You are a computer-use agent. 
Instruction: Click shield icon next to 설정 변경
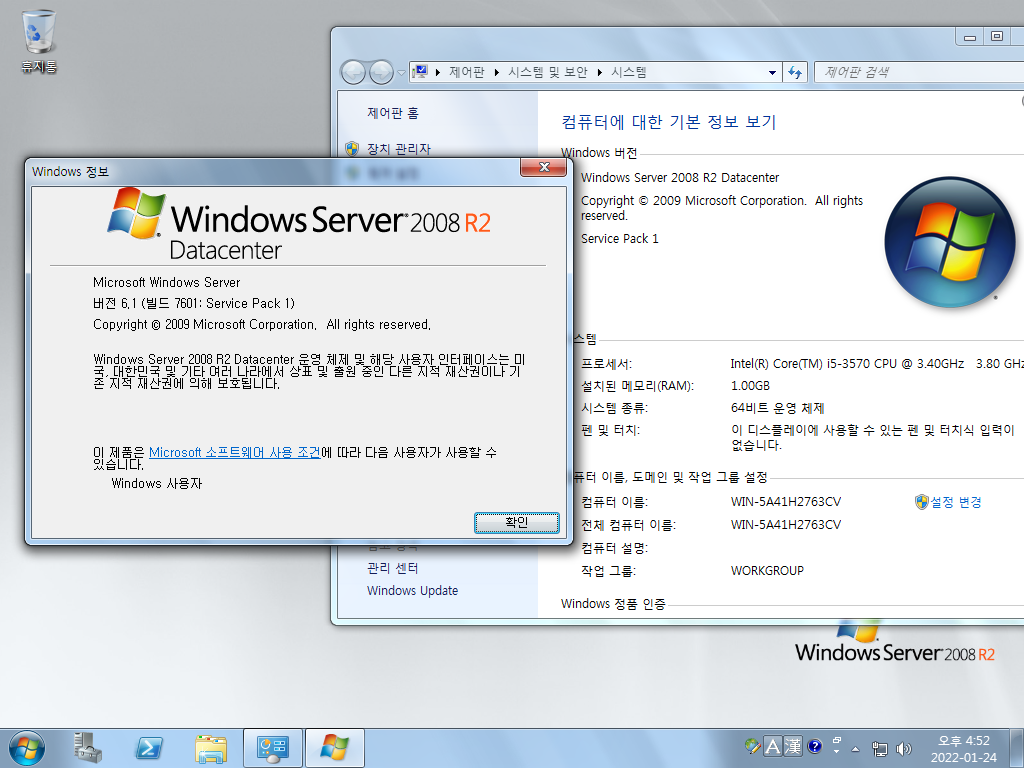pyautogui.click(x=921, y=502)
